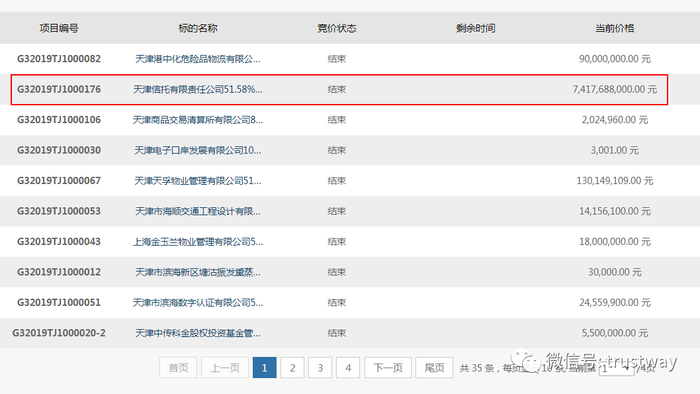Open the 天津天孚物业管理有限公司 listing

pos(198,181)
